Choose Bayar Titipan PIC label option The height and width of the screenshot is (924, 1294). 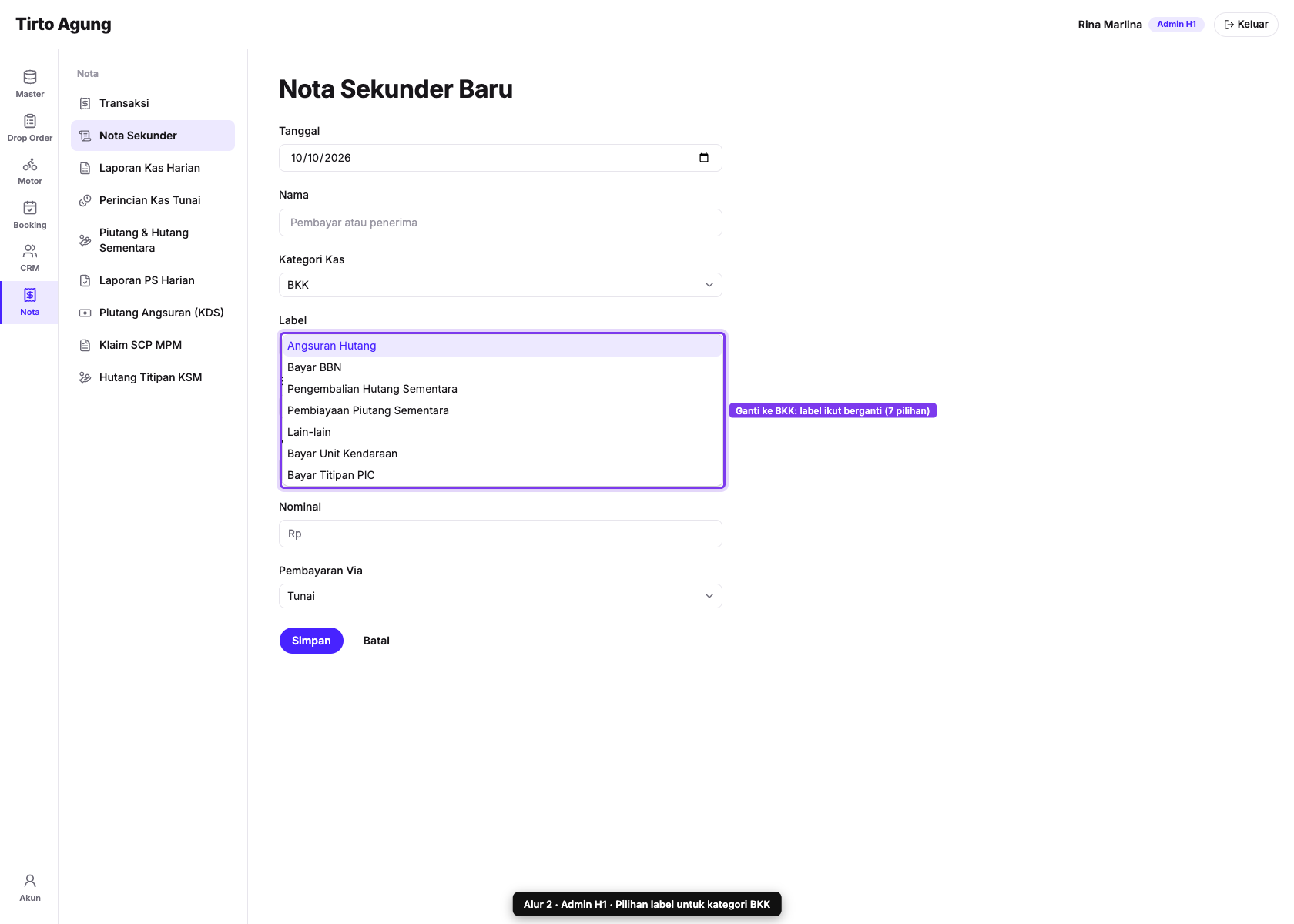click(501, 475)
